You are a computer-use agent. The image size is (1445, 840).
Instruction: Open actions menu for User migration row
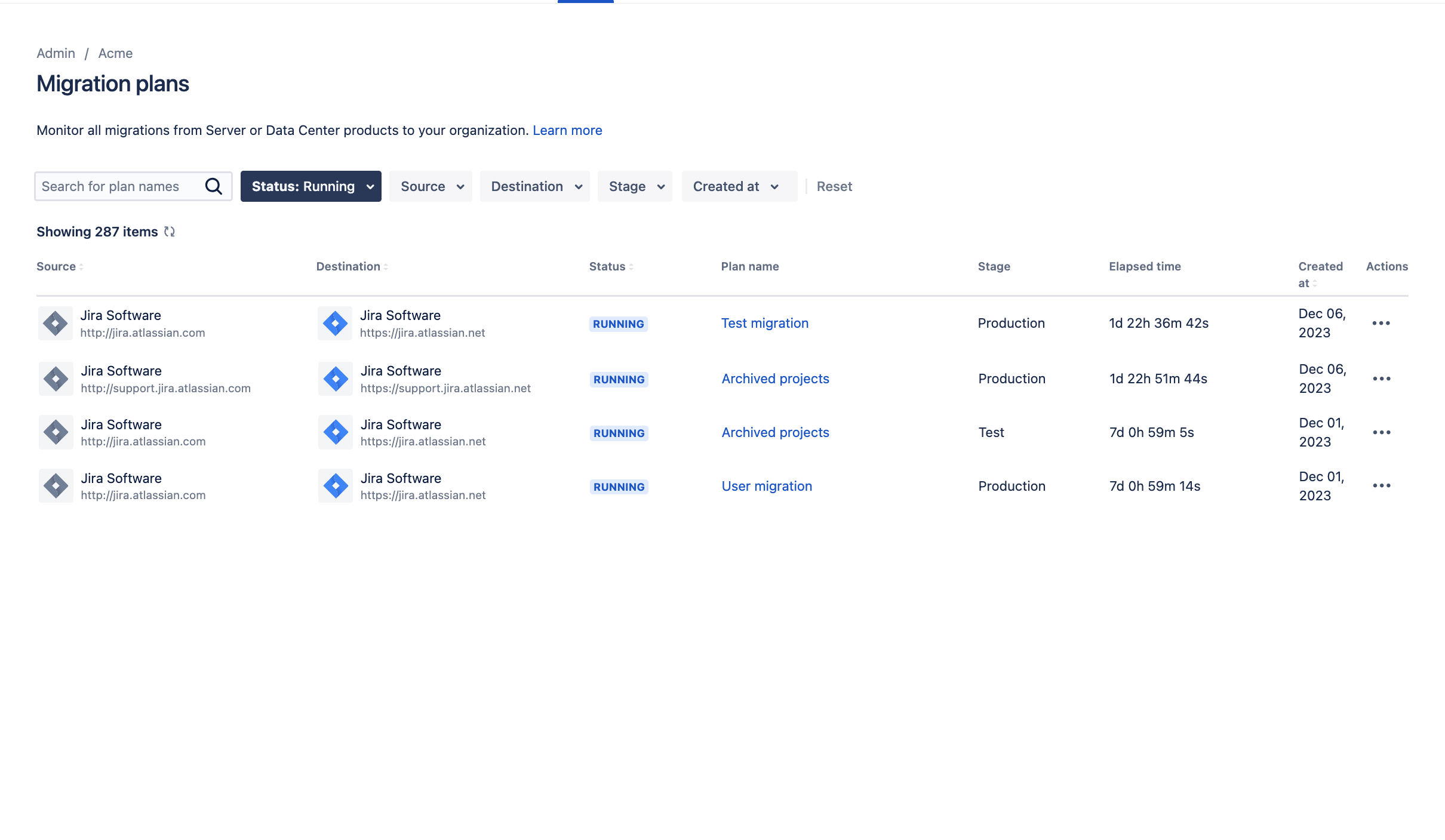click(1381, 486)
